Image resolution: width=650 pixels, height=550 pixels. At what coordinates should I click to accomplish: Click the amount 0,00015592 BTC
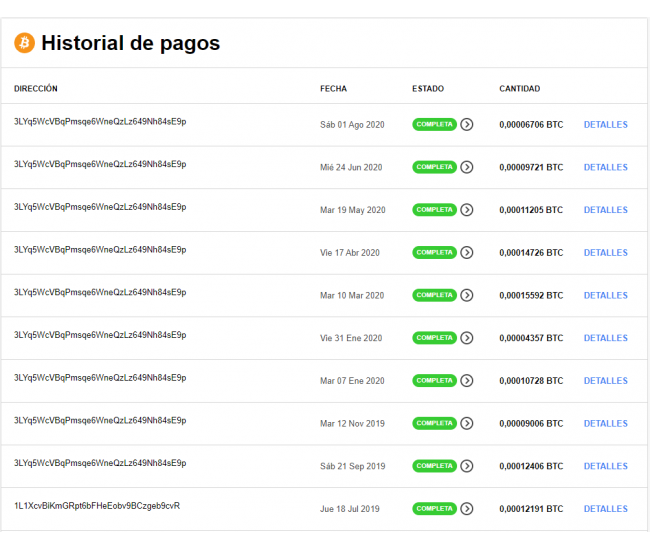tap(531, 296)
